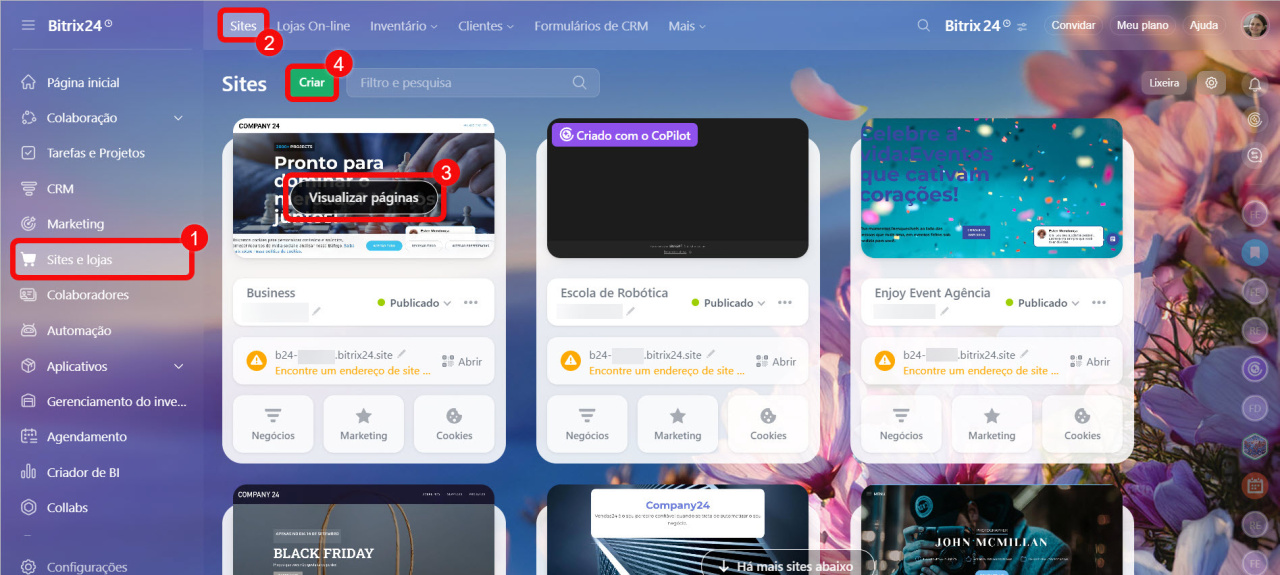Collapse the left menu via hamburger icon
This screenshot has width=1280, height=575.
point(28,25)
